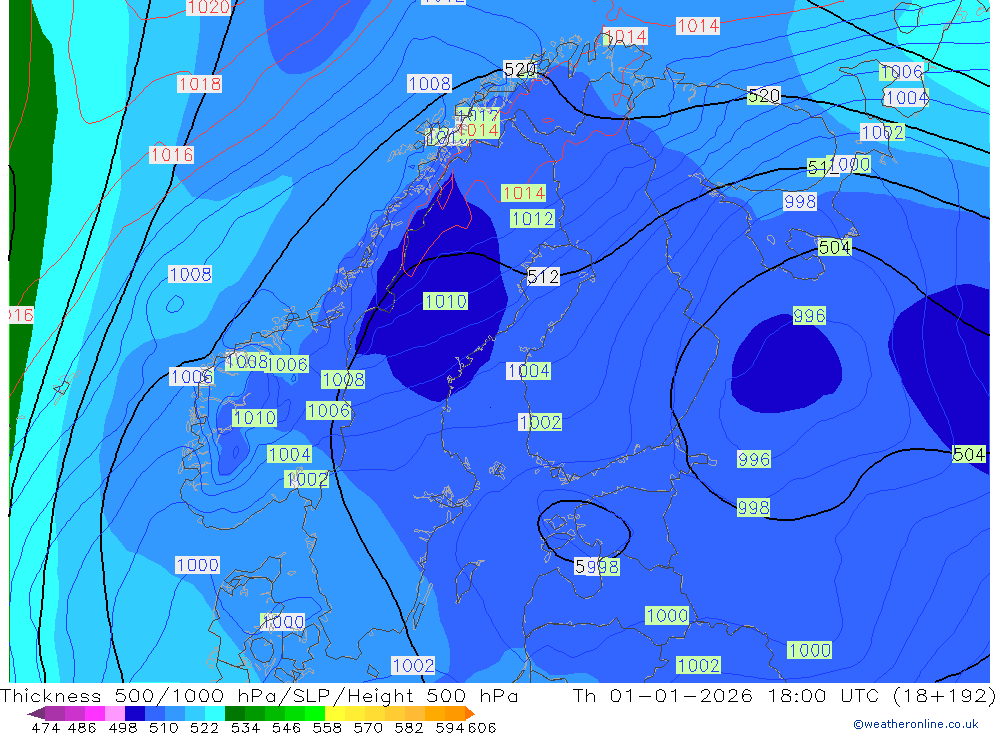
Task: Click the light pink legend swatch
Action: coord(115,713)
